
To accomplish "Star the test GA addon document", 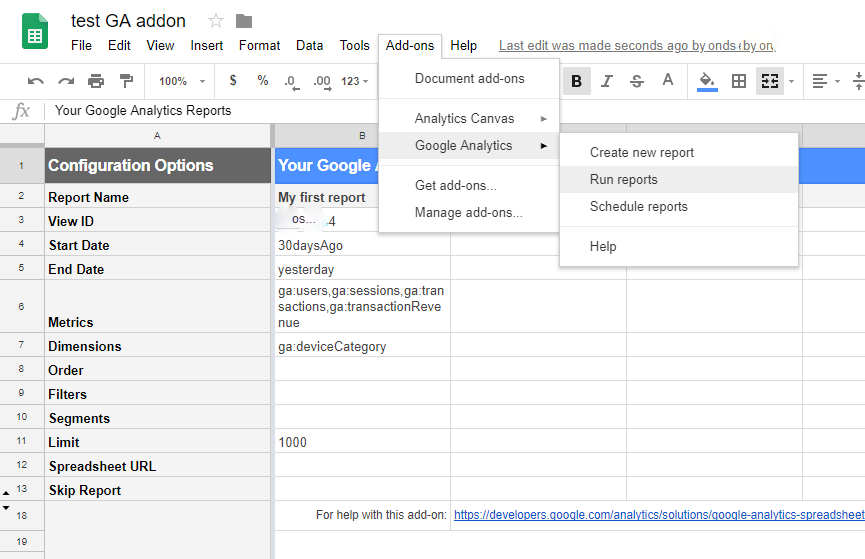I will pyautogui.click(x=216, y=21).
